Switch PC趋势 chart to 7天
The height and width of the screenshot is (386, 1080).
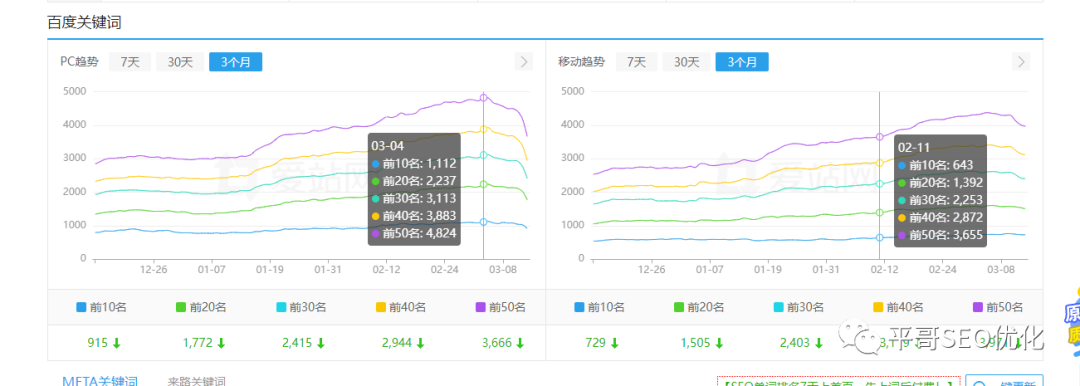click(x=130, y=62)
